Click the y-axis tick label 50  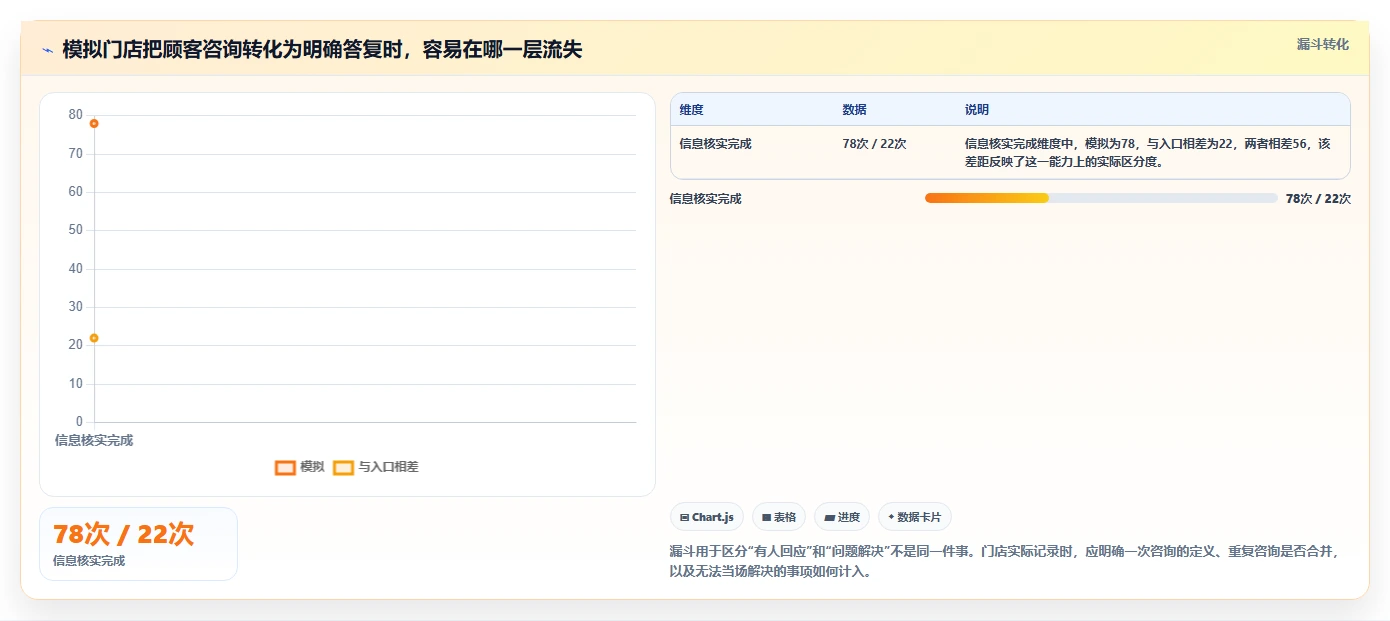point(76,230)
